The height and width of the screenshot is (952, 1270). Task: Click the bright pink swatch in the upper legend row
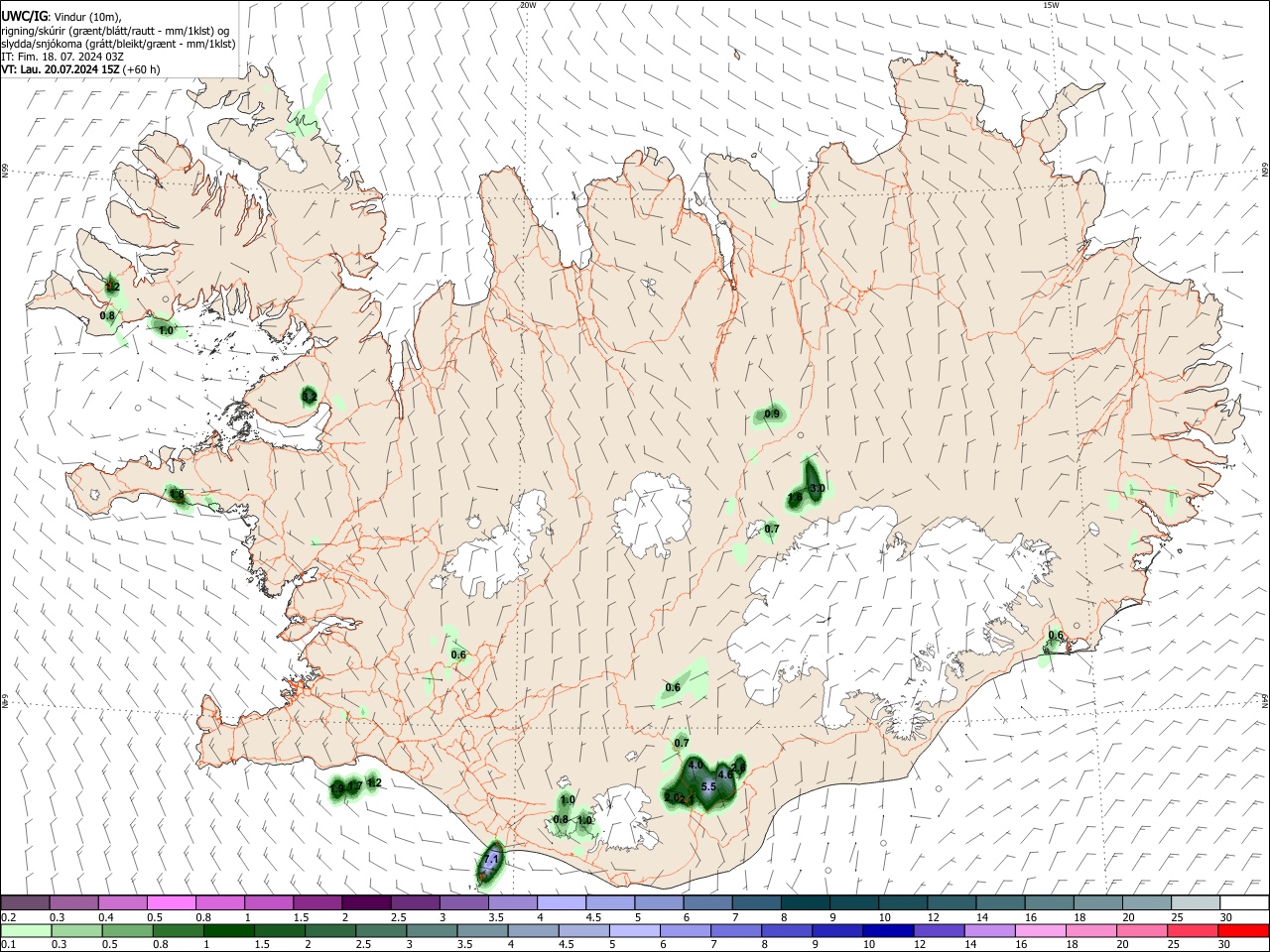coord(171,902)
